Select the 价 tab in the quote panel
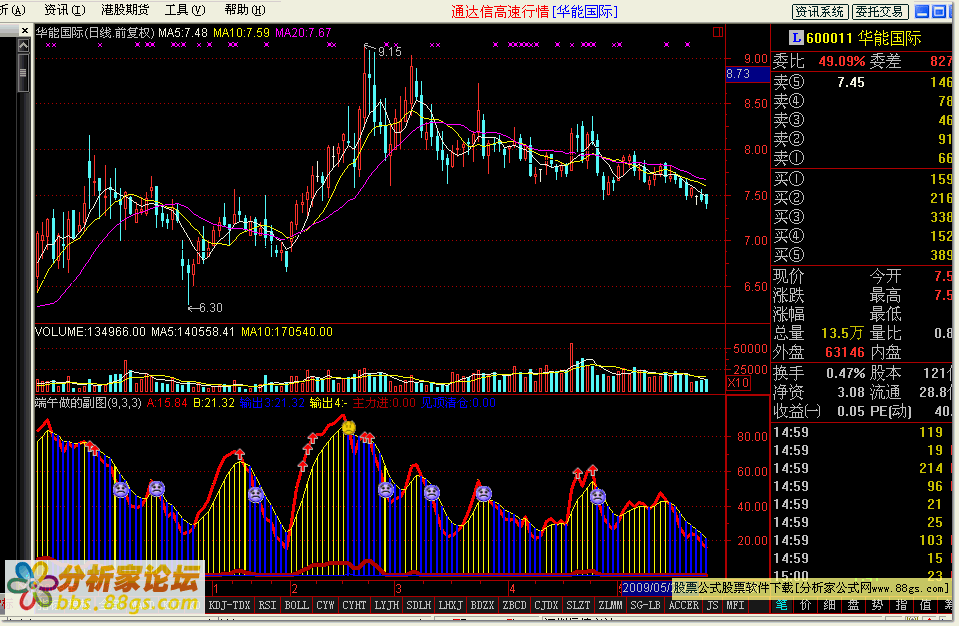 pos(805,605)
